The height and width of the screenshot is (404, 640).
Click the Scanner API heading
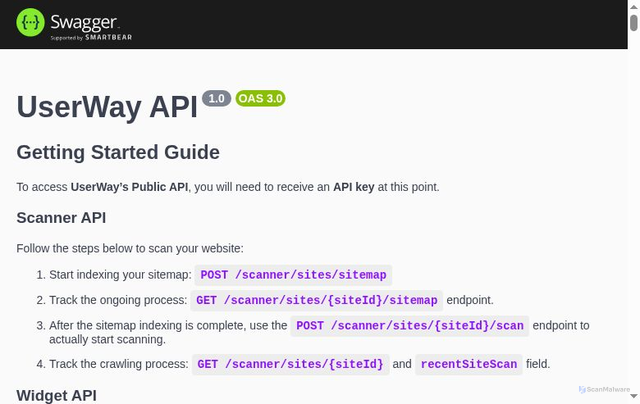(61, 218)
